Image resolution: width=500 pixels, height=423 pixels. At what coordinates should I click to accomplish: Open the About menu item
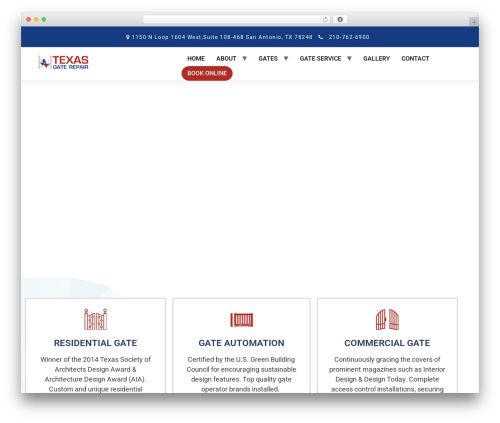(226, 59)
